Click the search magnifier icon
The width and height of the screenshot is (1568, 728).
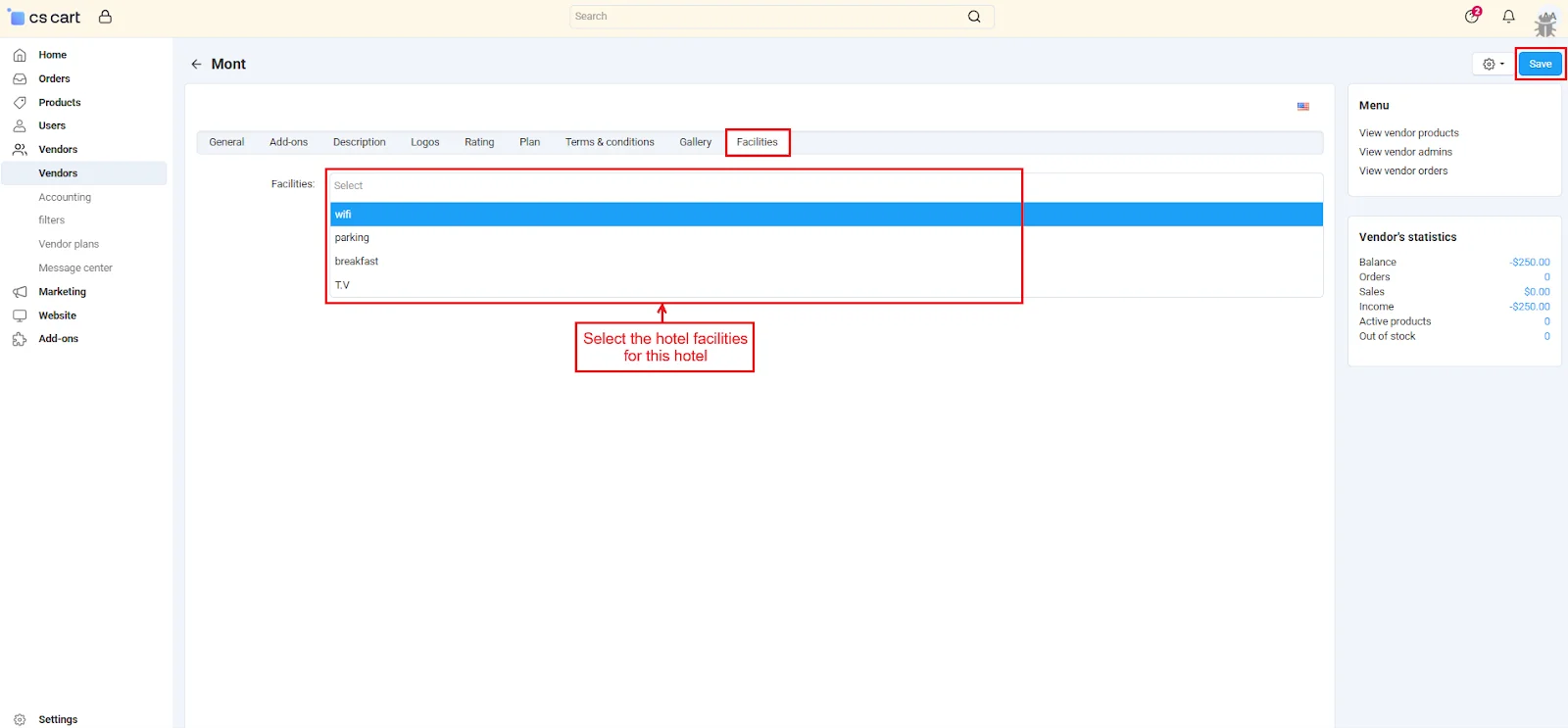point(973,17)
